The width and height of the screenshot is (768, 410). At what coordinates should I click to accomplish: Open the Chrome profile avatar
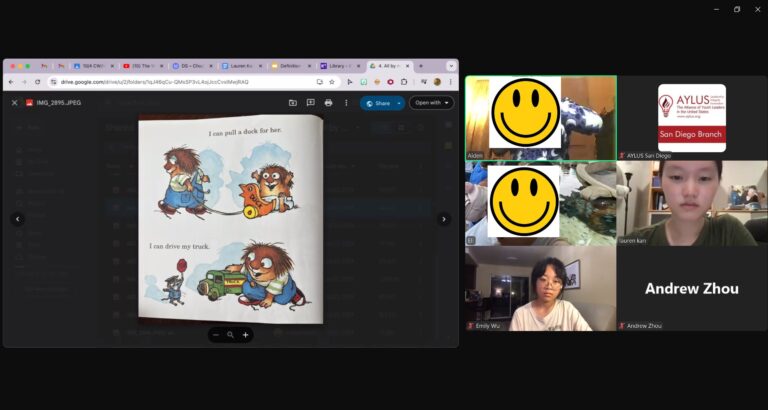tap(437, 82)
